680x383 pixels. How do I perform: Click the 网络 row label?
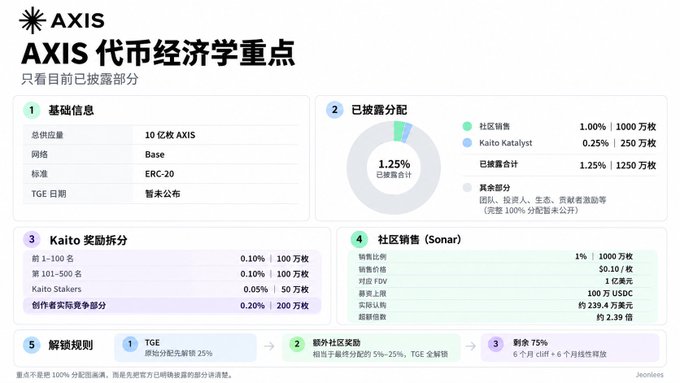coord(39,154)
